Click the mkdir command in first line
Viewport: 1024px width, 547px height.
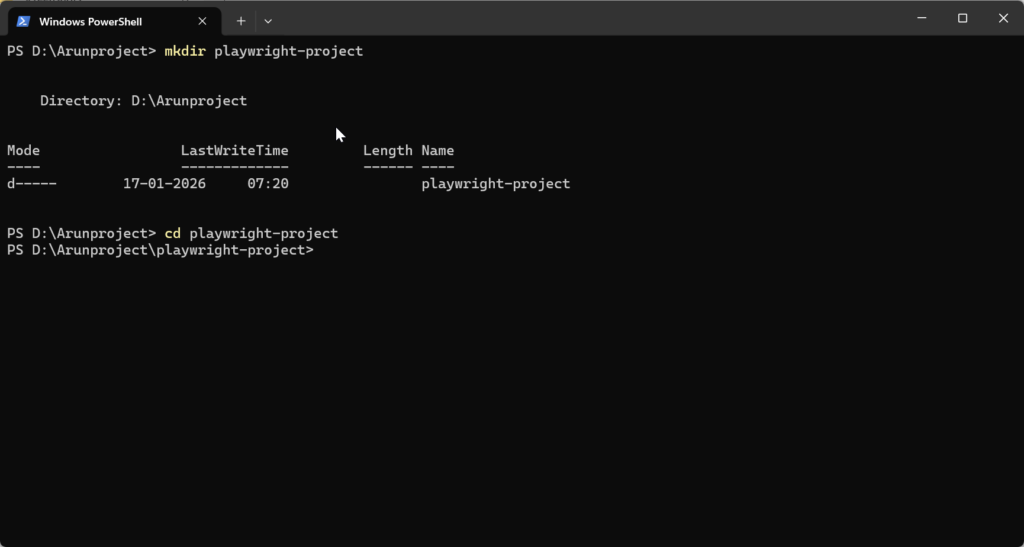[185, 51]
